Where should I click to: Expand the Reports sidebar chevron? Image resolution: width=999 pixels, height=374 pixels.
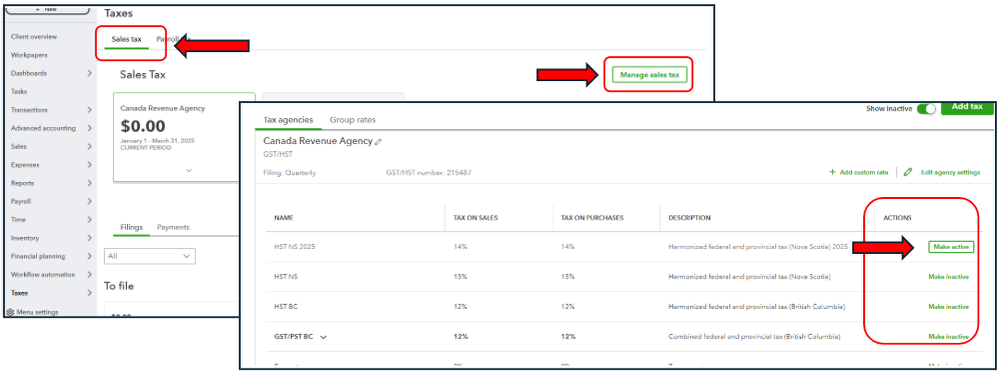coord(89,183)
